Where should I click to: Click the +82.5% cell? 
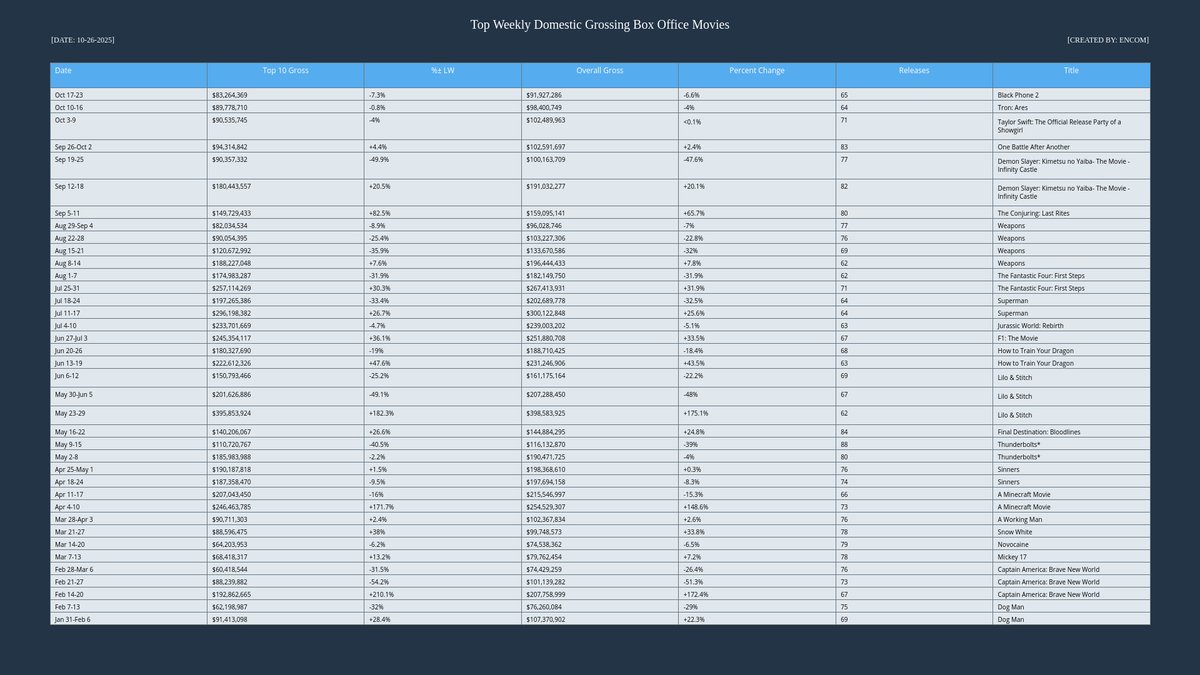tap(443, 213)
